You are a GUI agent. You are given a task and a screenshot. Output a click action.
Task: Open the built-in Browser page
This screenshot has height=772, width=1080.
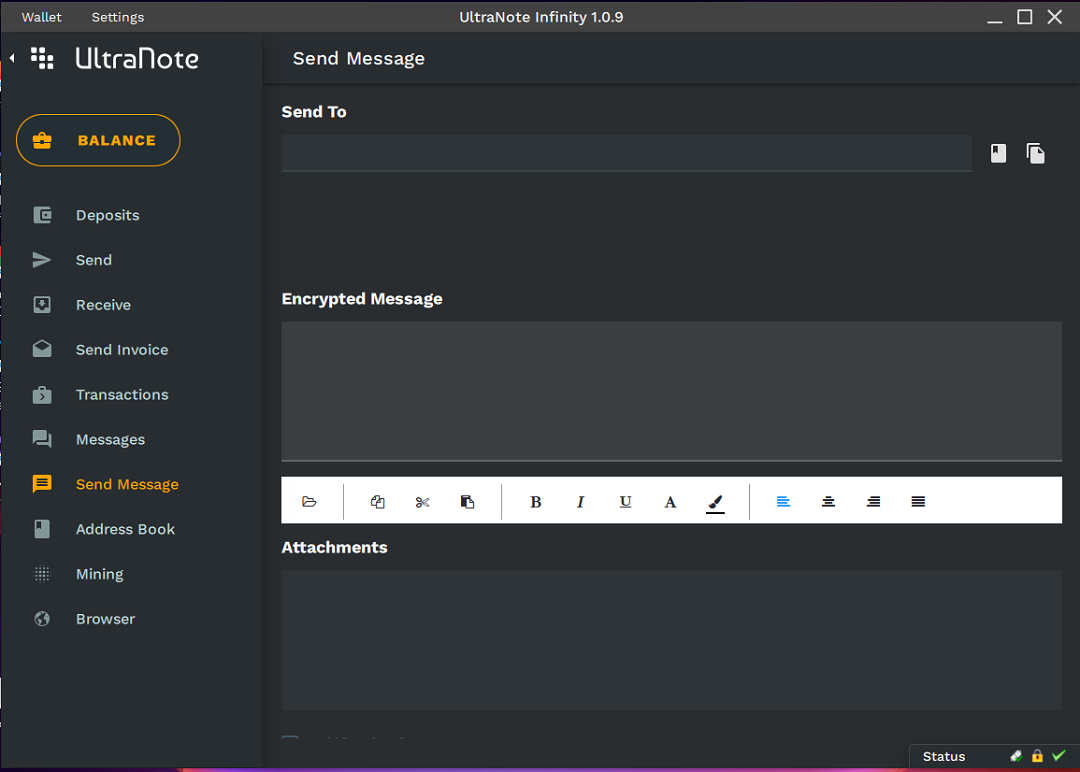[x=105, y=619]
